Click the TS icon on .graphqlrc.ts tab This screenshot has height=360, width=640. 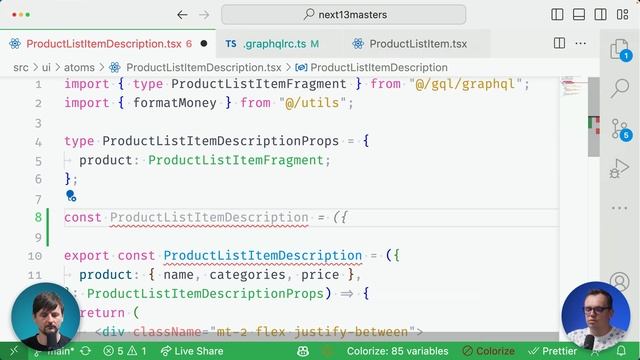pyautogui.click(x=231, y=44)
